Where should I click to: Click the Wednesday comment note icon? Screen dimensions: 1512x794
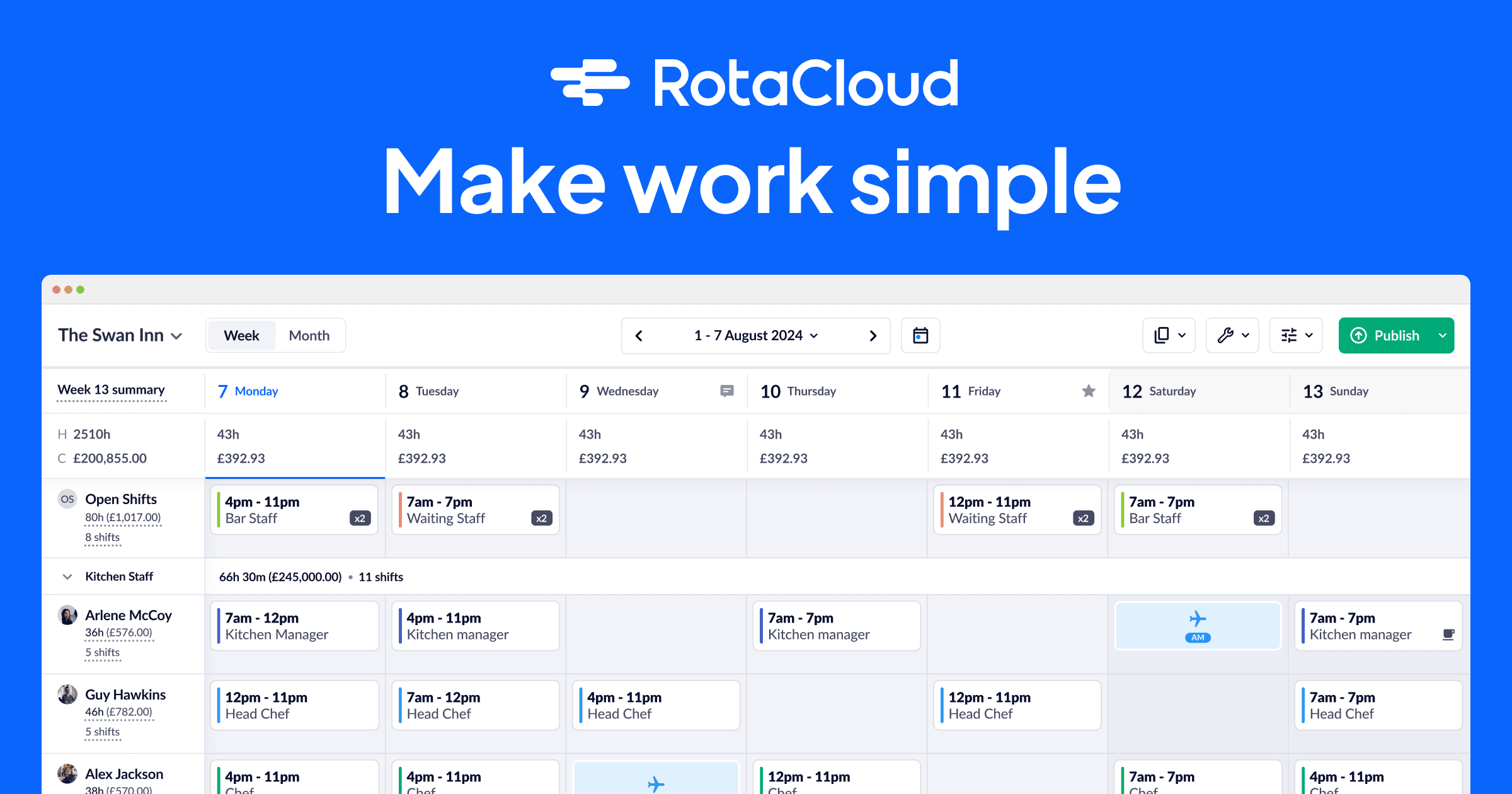pyautogui.click(x=727, y=391)
